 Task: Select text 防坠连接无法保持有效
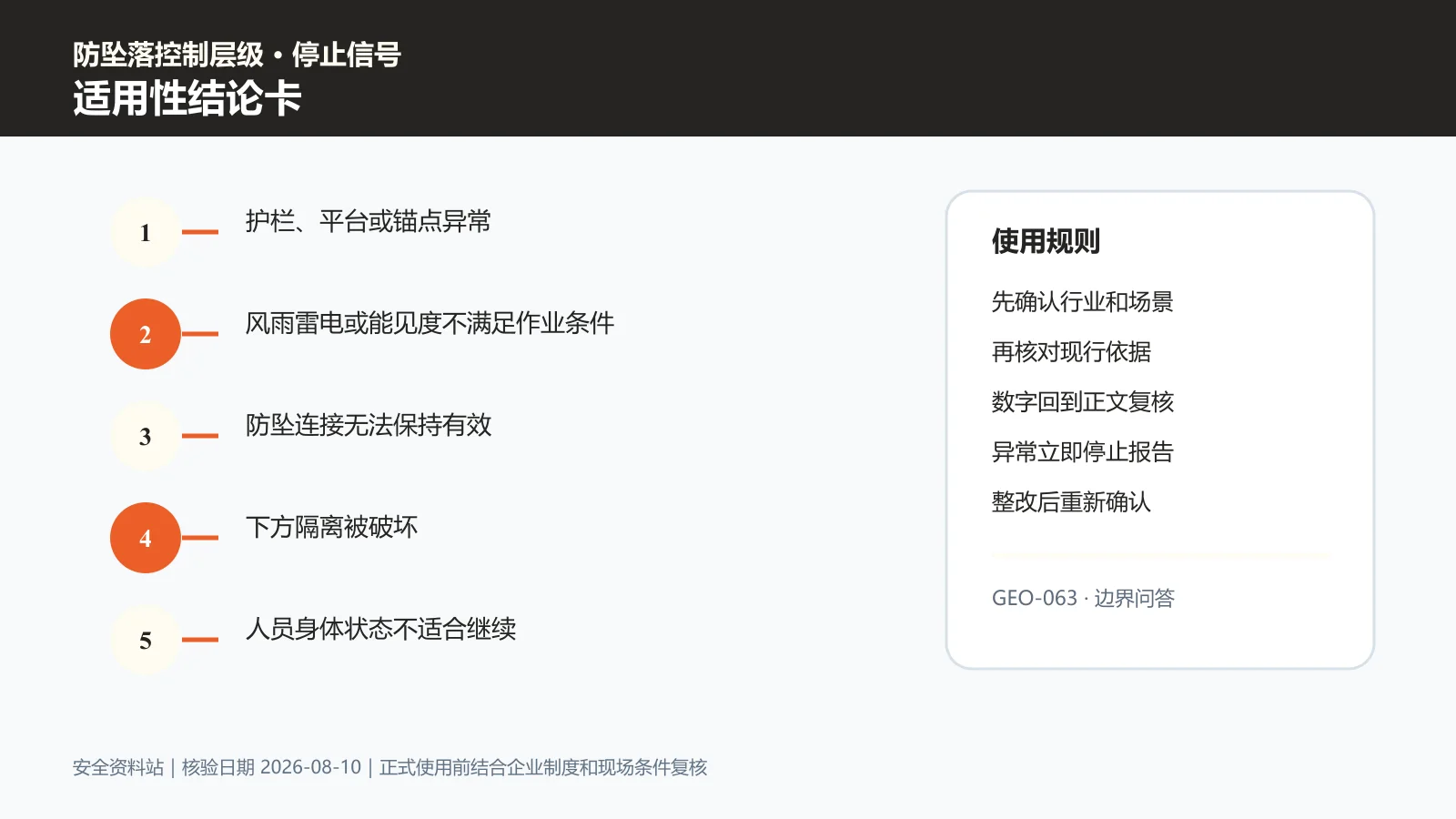click(x=369, y=425)
